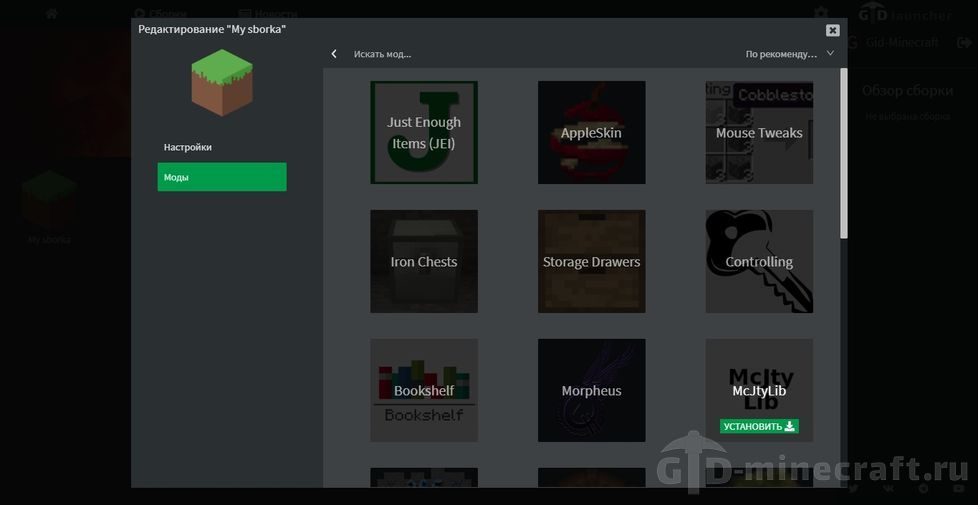Open the Morpheus mod tile
This screenshot has width=978, height=505.
point(591,390)
